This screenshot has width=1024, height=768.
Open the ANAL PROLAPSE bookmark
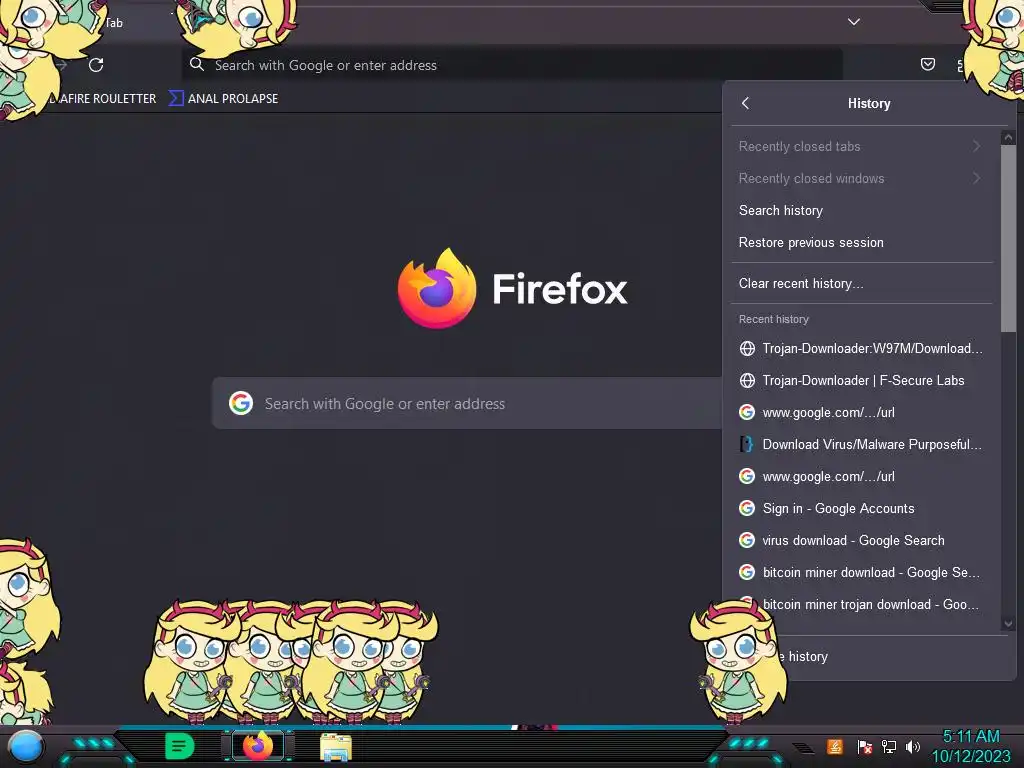coord(224,98)
